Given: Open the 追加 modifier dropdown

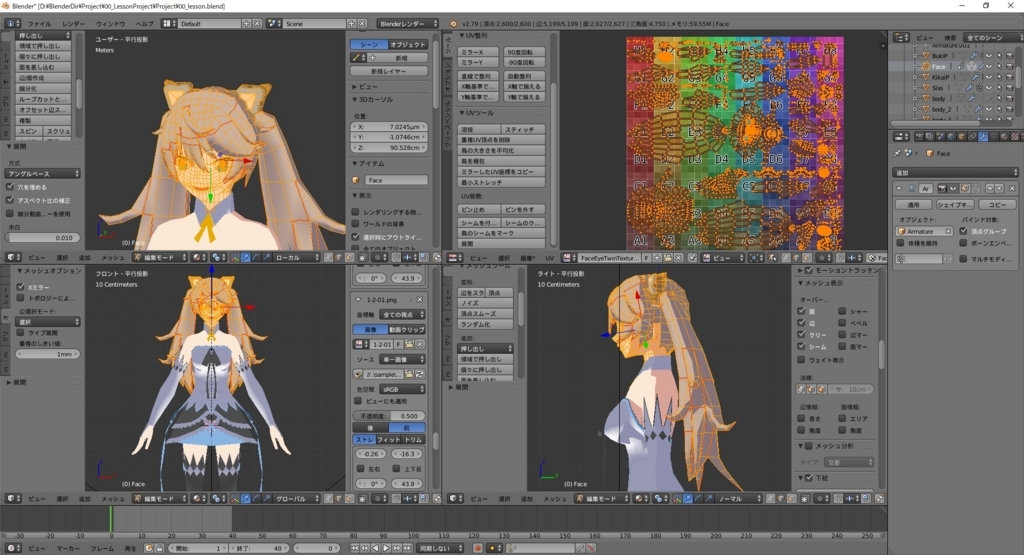Looking at the screenshot, I should pos(955,172).
